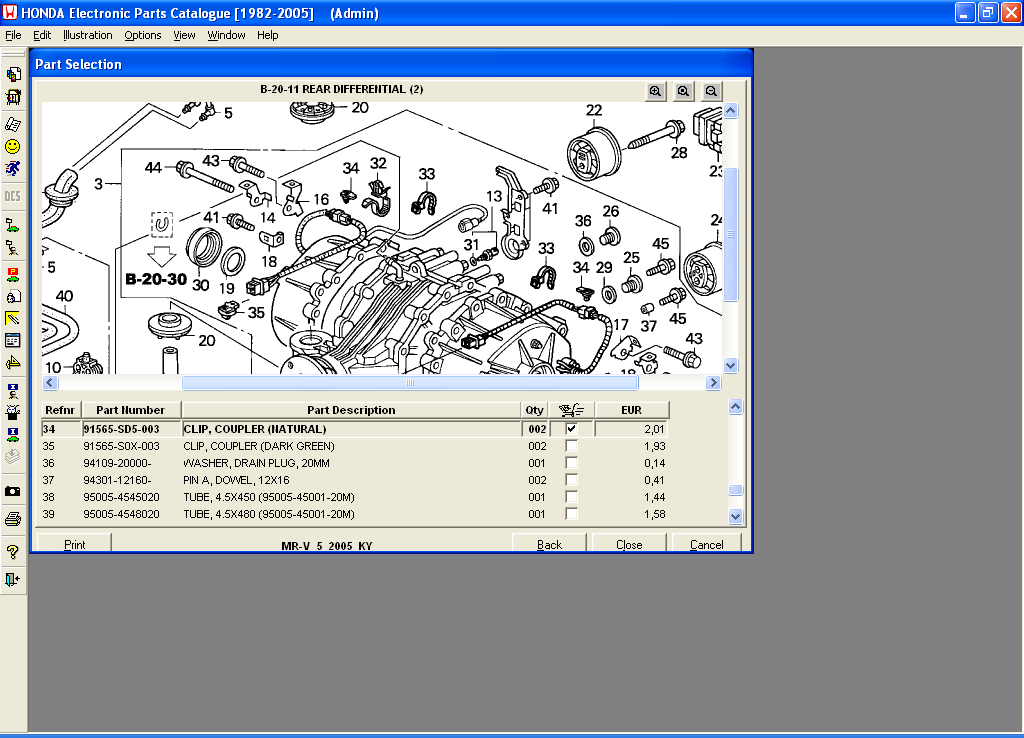Click the illustration scroll right arrow
Image resolution: width=1024 pixels, height=738 pixels.
[x=713, y=383]
